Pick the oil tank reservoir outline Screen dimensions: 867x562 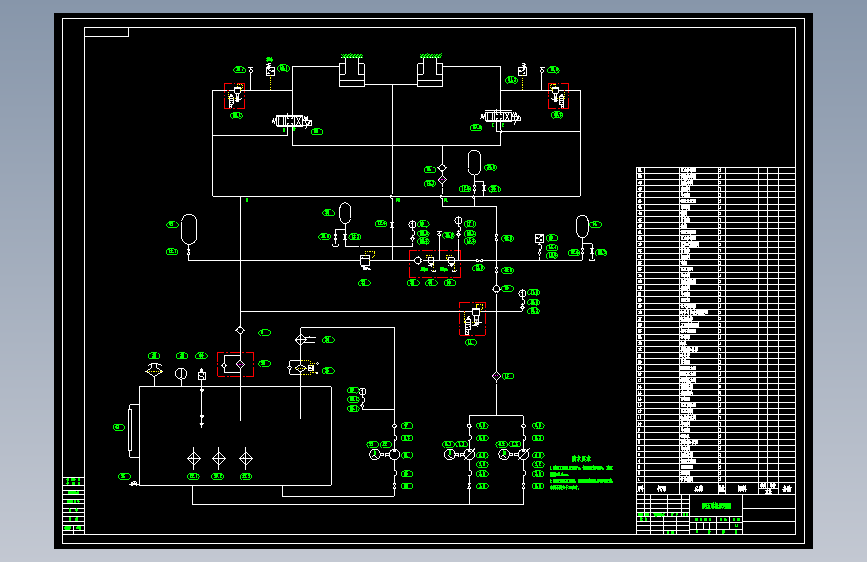[x=235, y=436]
